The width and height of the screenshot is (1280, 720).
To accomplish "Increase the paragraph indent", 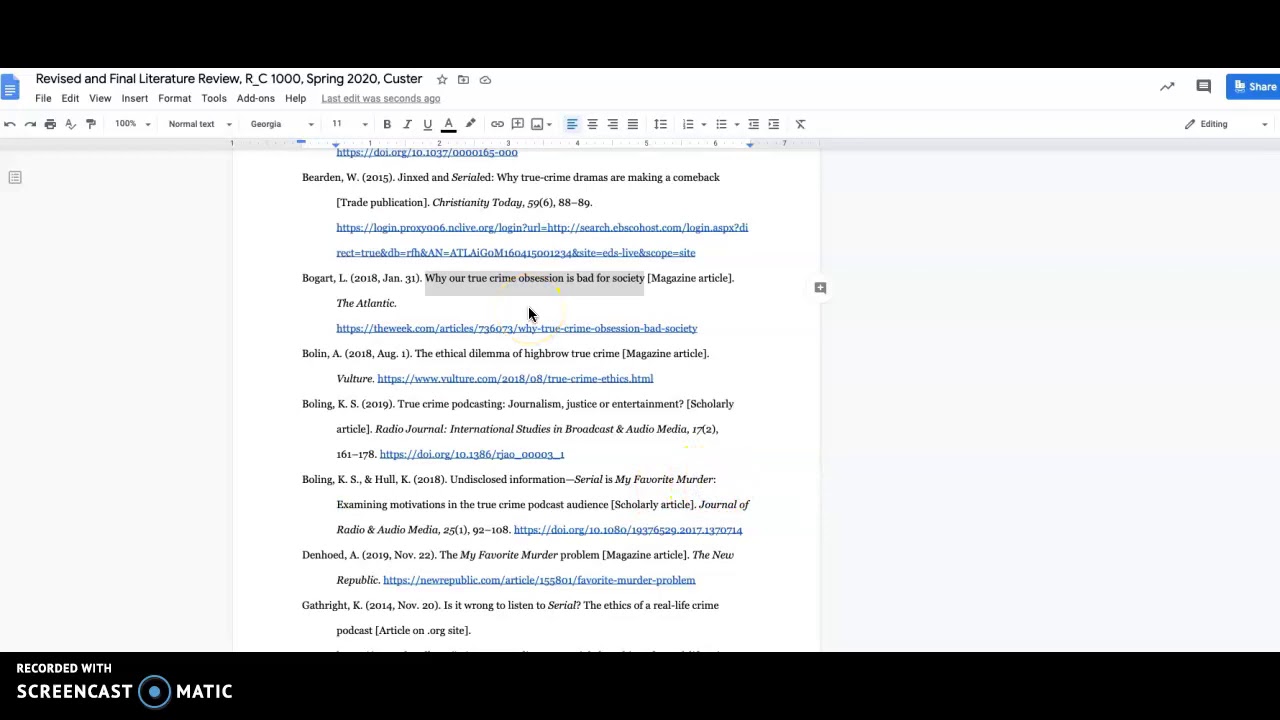I will (x=774, y=124).
